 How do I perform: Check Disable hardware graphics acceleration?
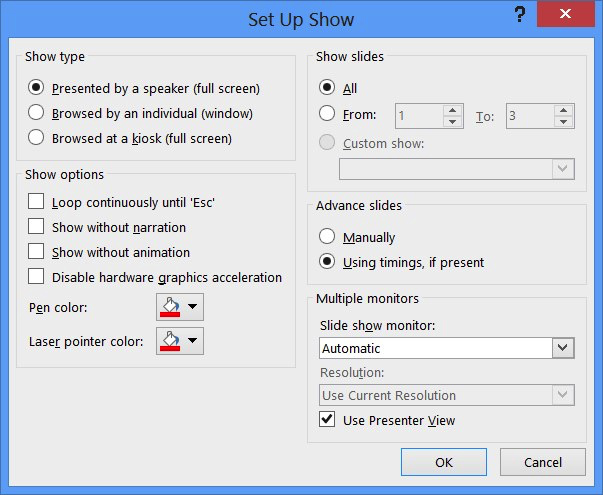coord(36,277)
